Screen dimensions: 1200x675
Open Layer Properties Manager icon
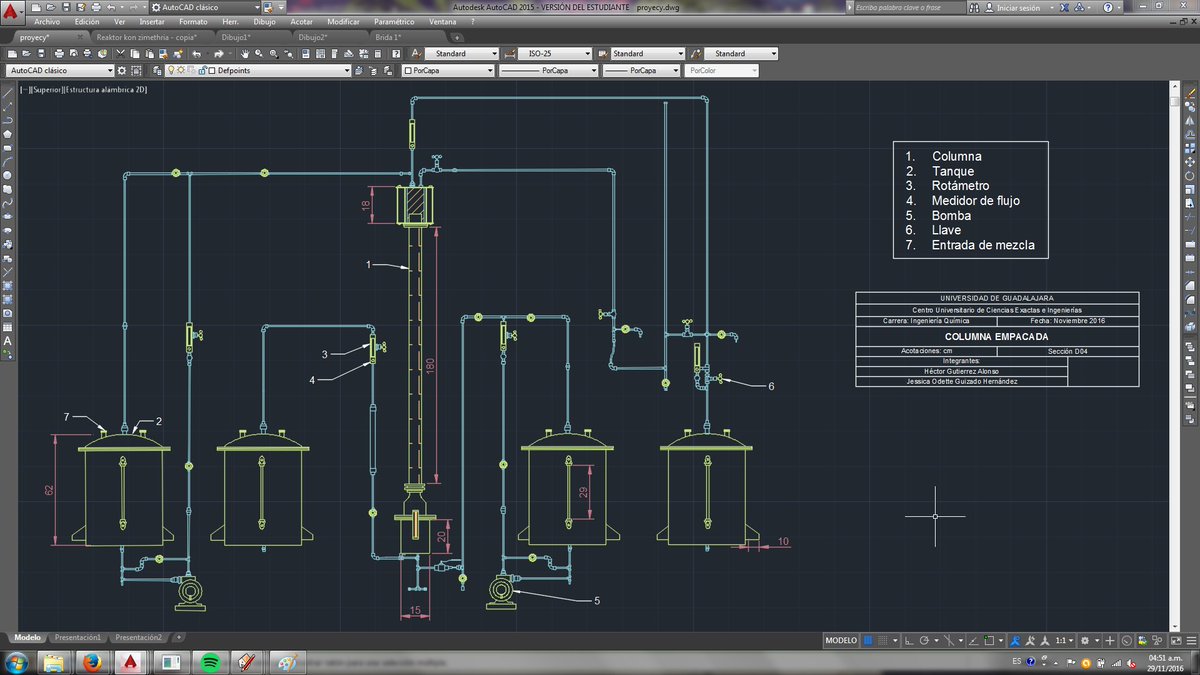coord(157,71)
